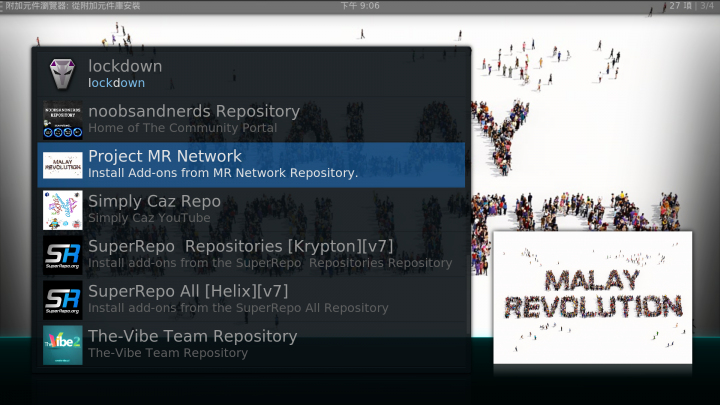Click the noobsandnerds Repository icon
The image size is (720, 405).
click(63, 120)
